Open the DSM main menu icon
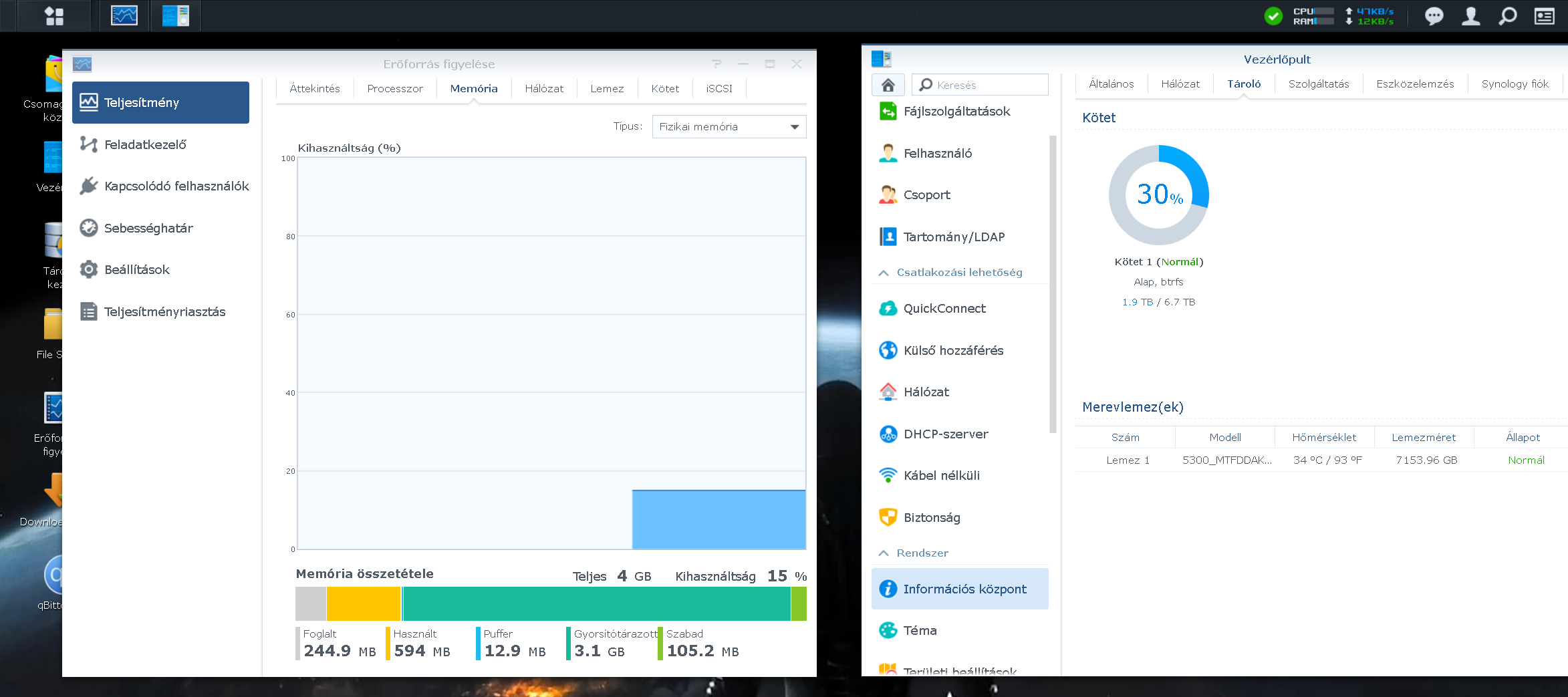1568x697 pixels. point(53,16)
